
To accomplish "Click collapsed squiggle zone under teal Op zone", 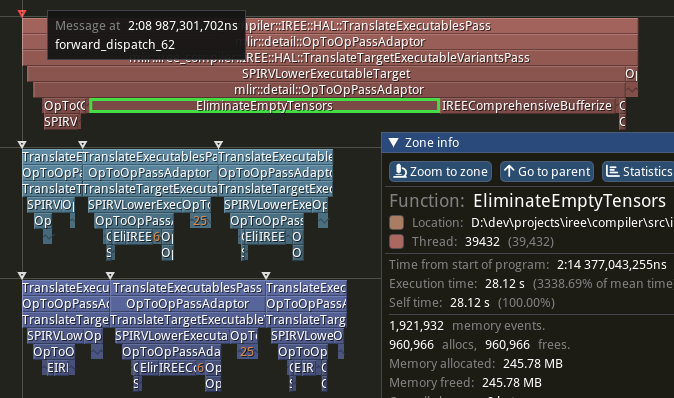I will tap(47, 237).
